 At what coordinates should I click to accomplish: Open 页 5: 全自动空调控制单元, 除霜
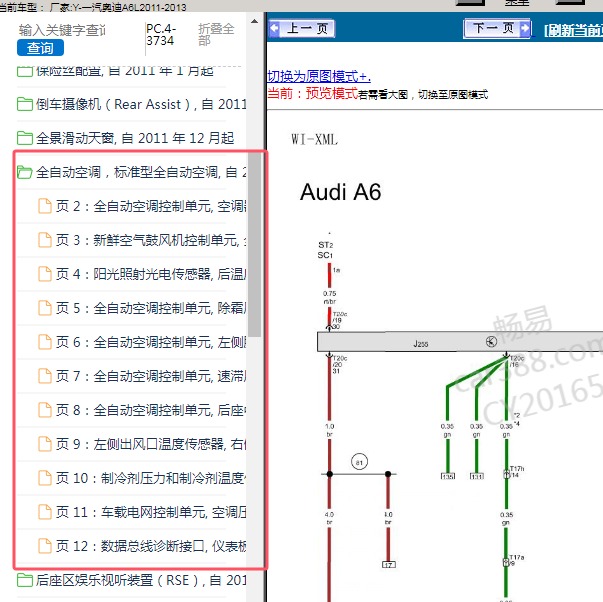(x=151, y=308)
